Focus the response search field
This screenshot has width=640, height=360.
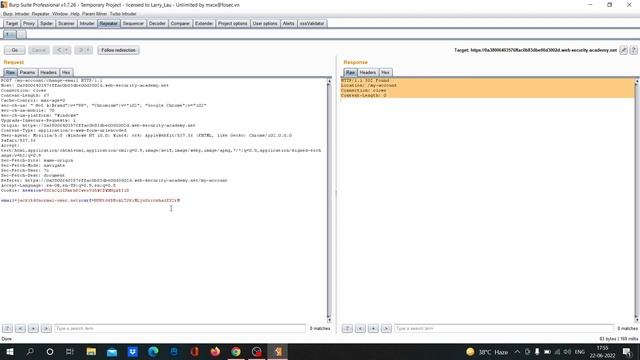[504, 328]
